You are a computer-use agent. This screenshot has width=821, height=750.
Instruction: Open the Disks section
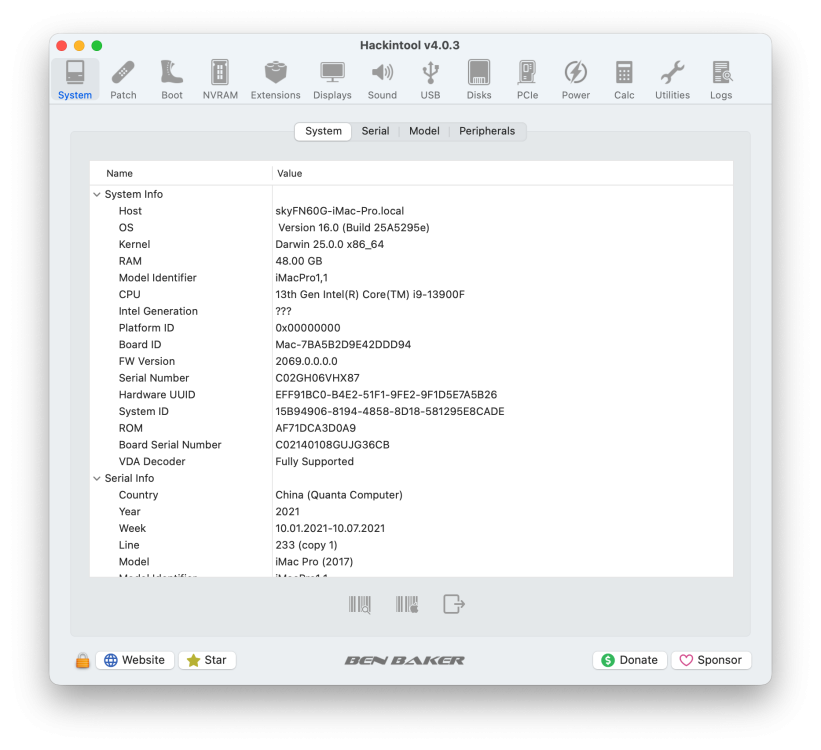(479, 80)
